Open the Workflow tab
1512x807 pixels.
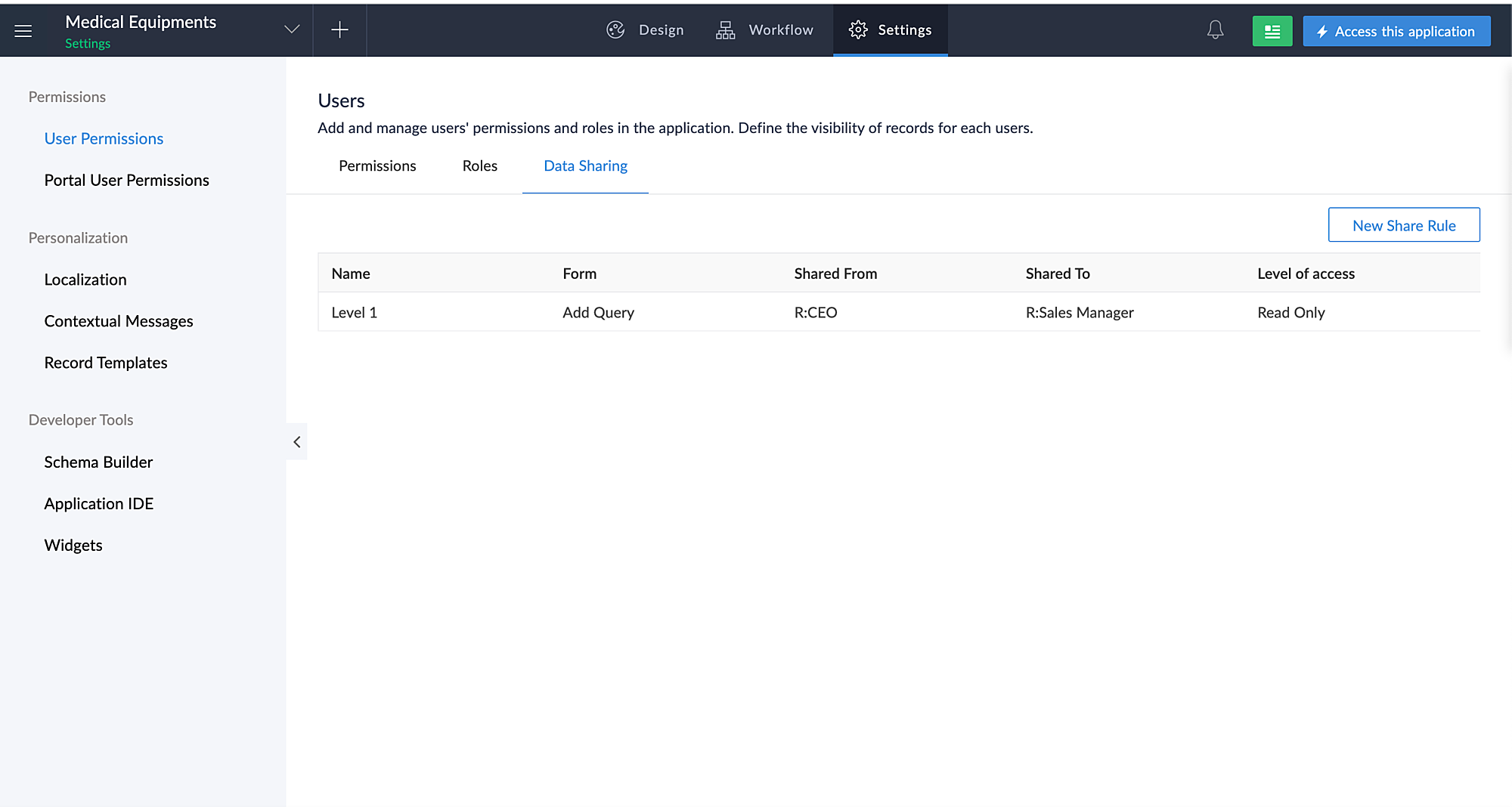click(x=764, y=30)
